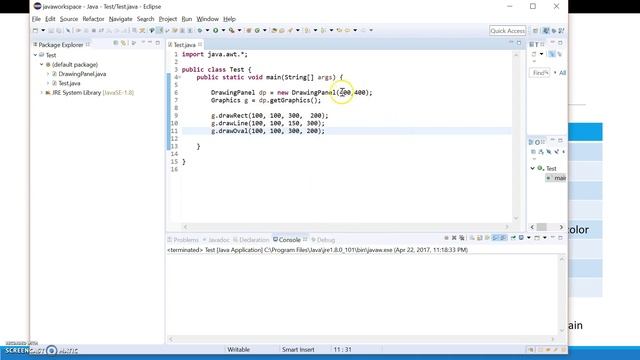Click the Debug bug icon in toolbar
640x360 pixels.
[x=200, y=30]
